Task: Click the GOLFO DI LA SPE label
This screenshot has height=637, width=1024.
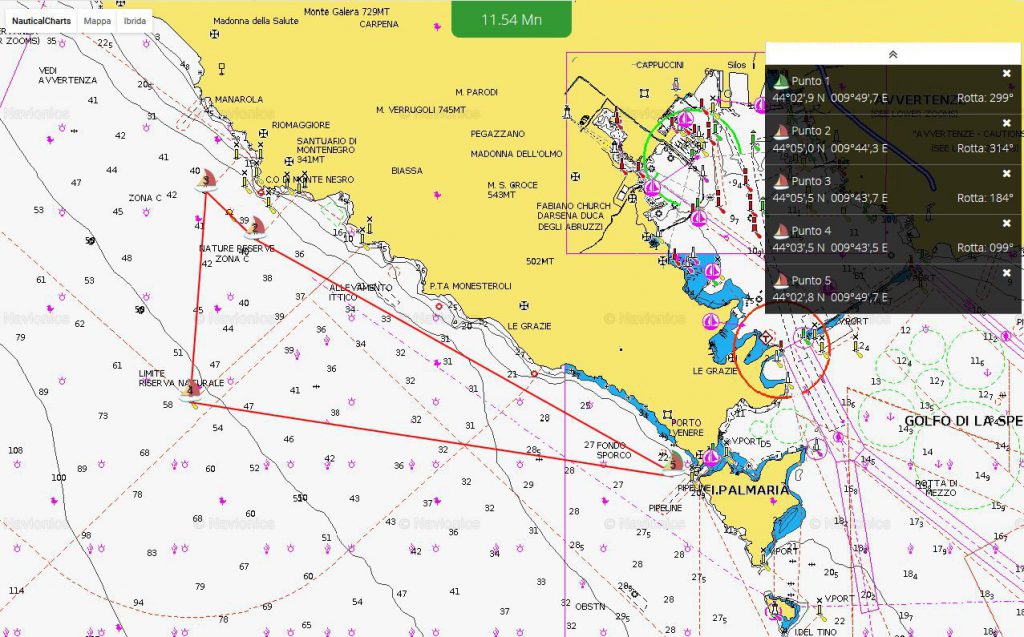Action: [963, 421]
